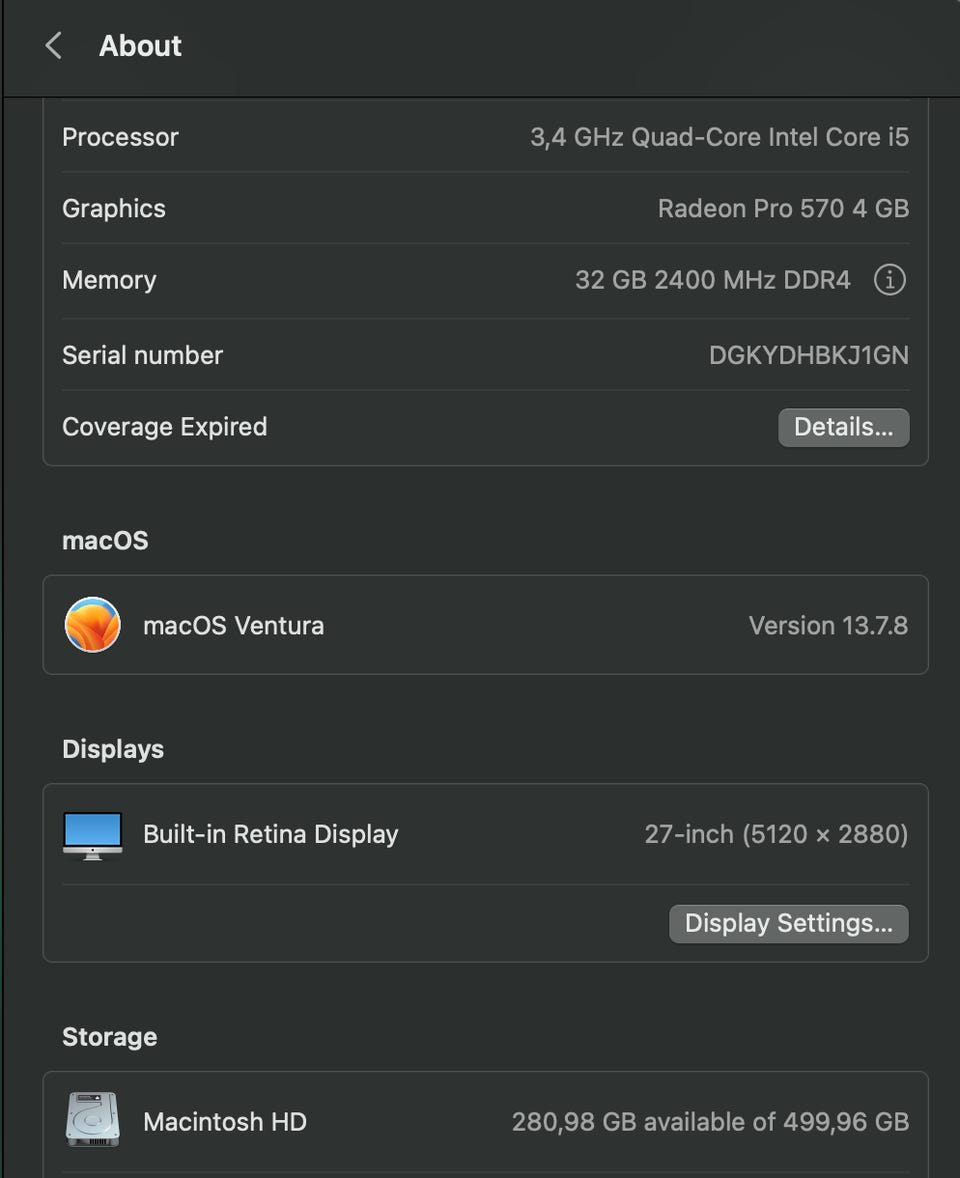Click the macOS Ventura logo icon
Viewport: 960px width, 1178px height.
(x=92, y=625)
